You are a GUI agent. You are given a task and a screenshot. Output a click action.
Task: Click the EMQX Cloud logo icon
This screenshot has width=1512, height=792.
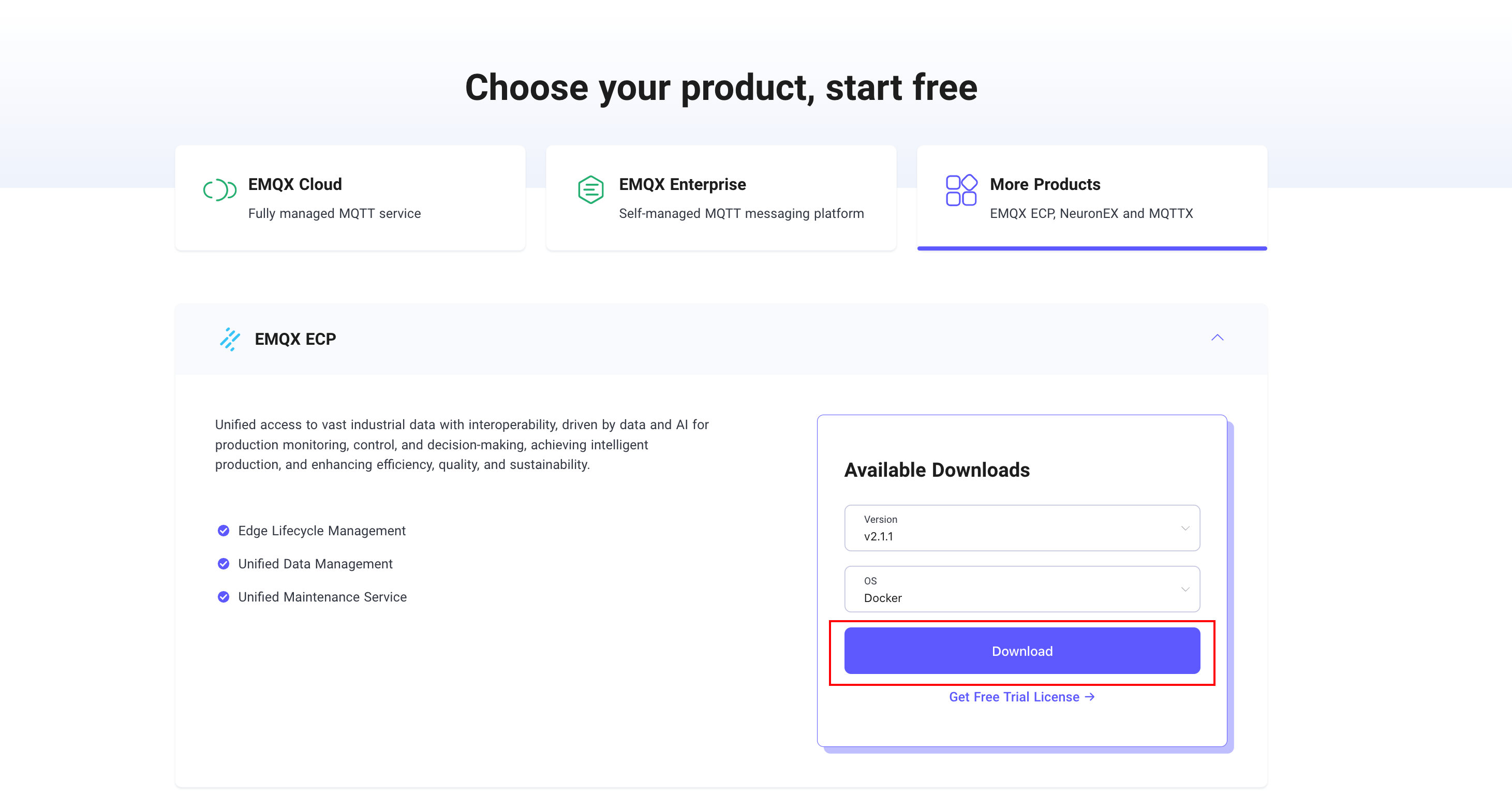point(219,189)
